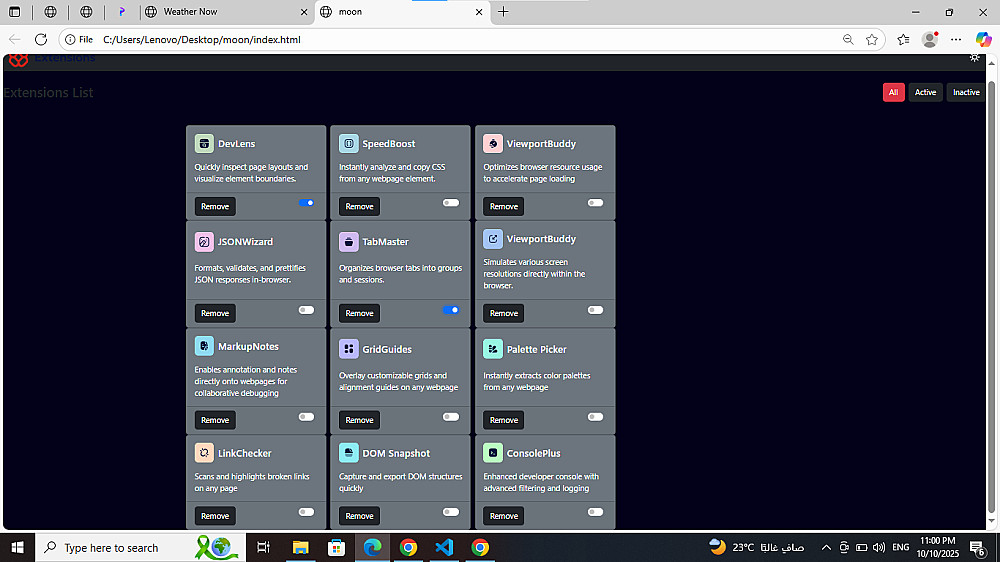Open taskbar clock showing 11:00 PM

pos(938,547)
